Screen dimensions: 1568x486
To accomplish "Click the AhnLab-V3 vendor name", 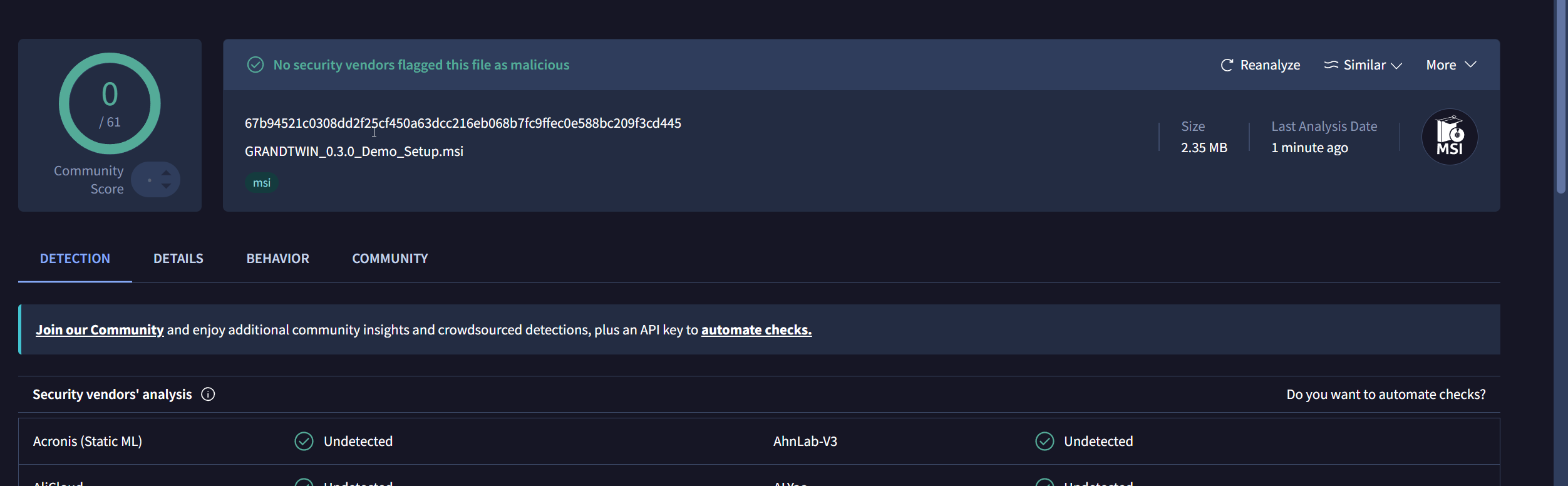I will (x=805, y=442).
